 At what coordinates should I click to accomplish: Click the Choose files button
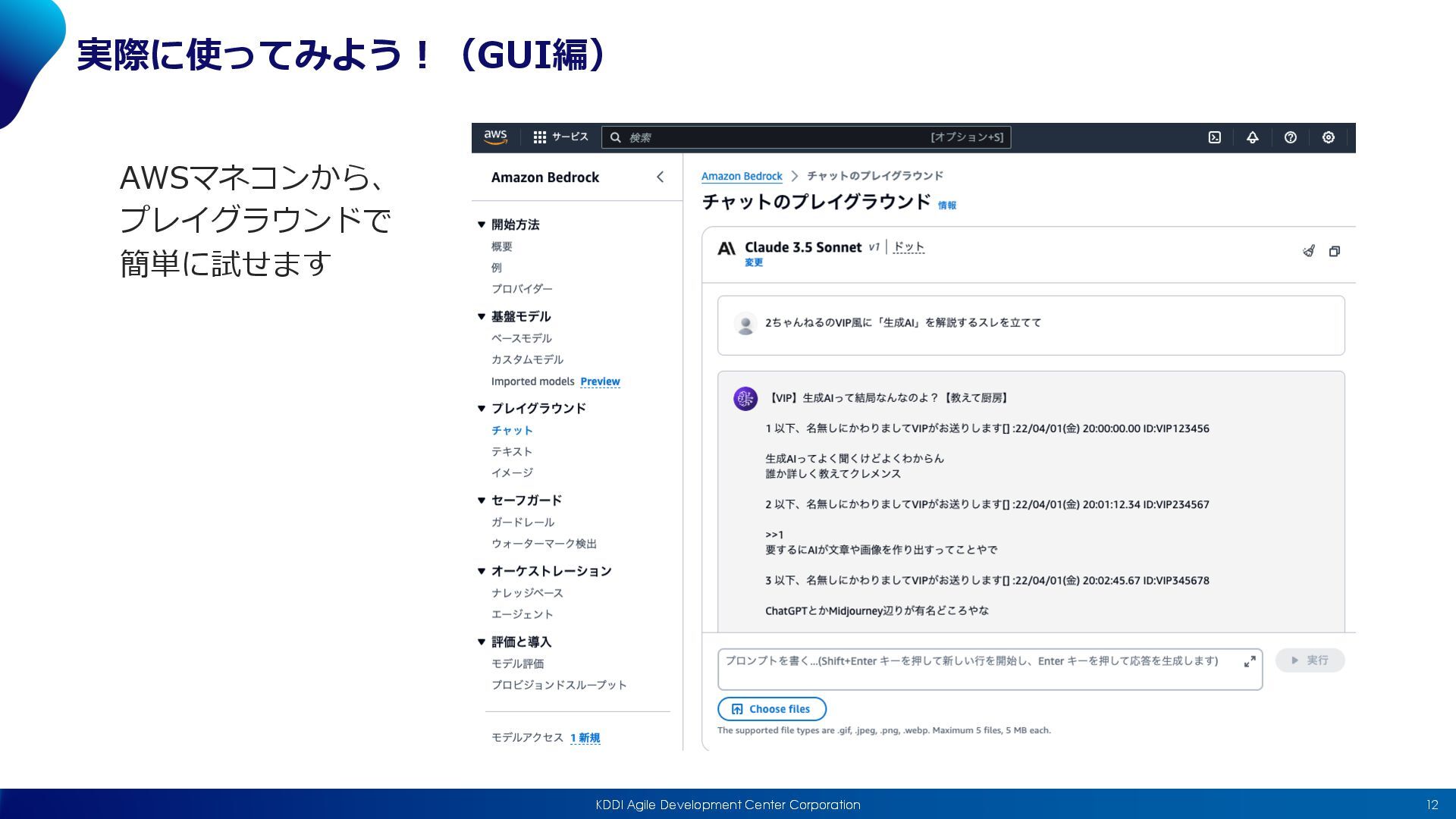click(771, 709)
